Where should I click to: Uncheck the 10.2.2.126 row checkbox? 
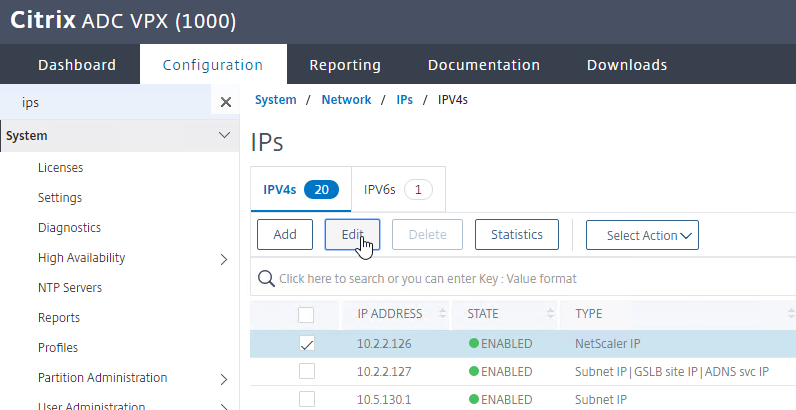click(307, 344)
